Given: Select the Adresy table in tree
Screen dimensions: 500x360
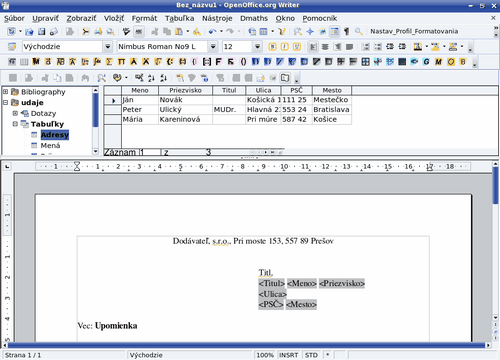Looking at the screenshot, I should click(x=55, y=135).
